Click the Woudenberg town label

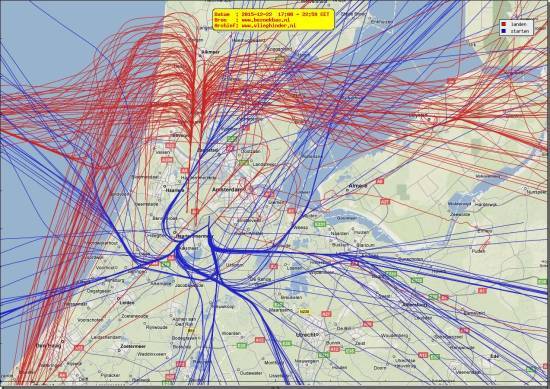[x=394, y=335]
